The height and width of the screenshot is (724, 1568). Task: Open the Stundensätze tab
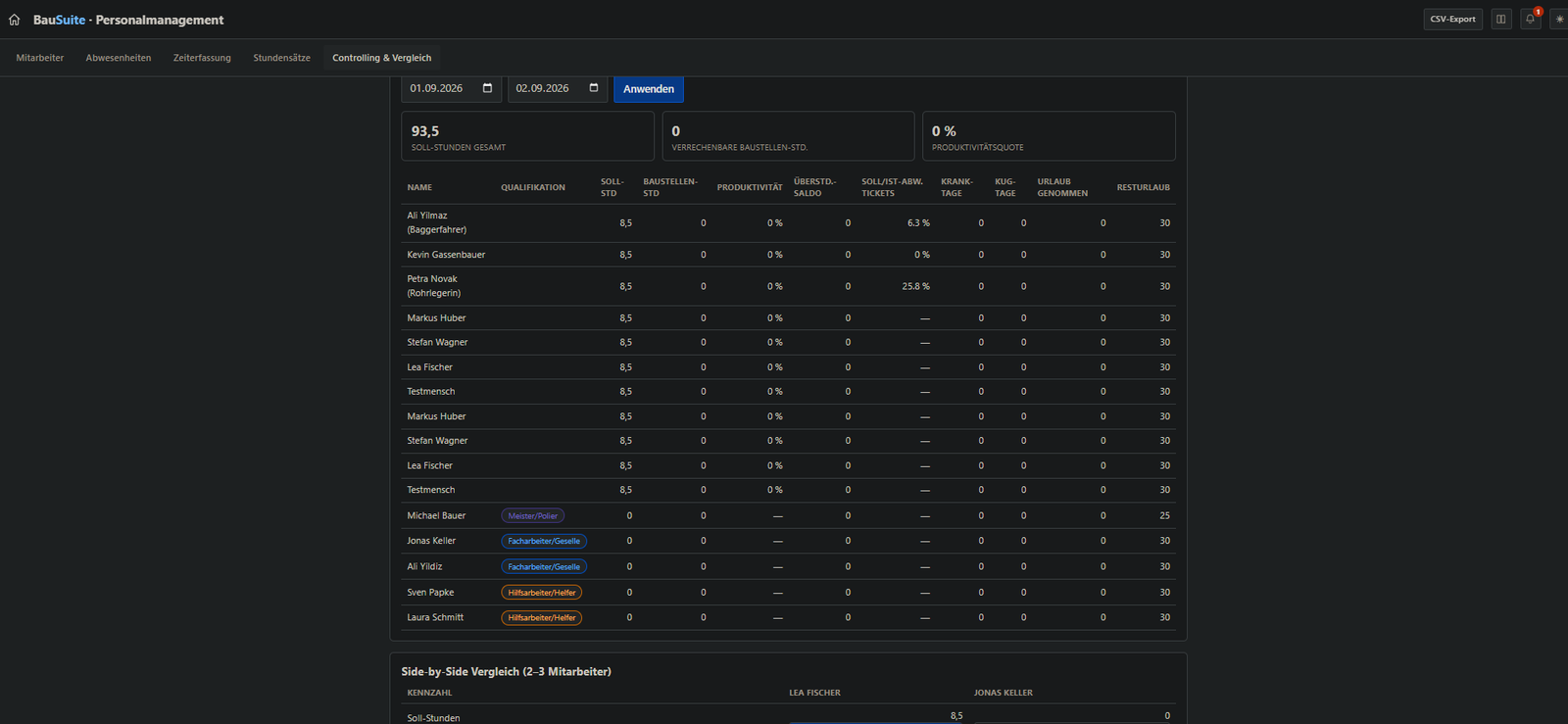282,58
